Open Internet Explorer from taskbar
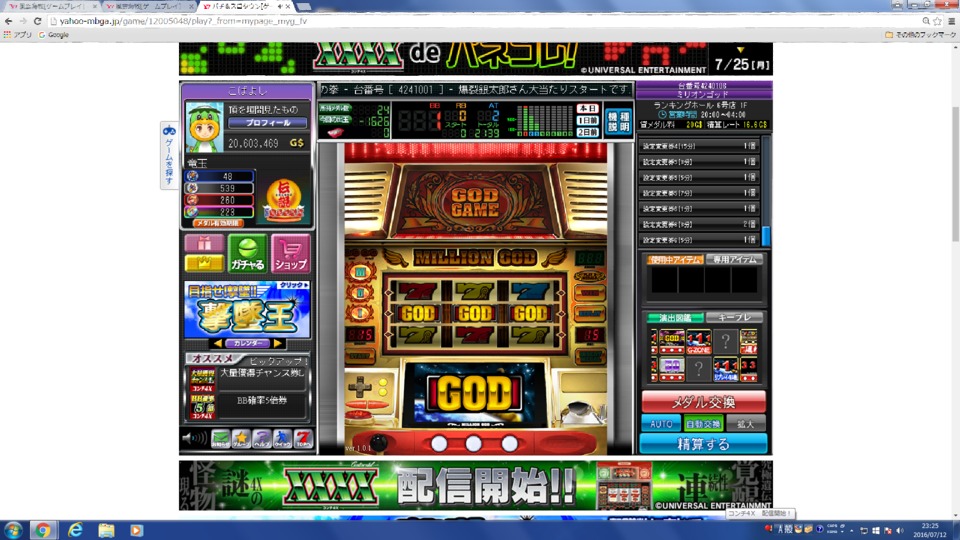 pos(75,530)
